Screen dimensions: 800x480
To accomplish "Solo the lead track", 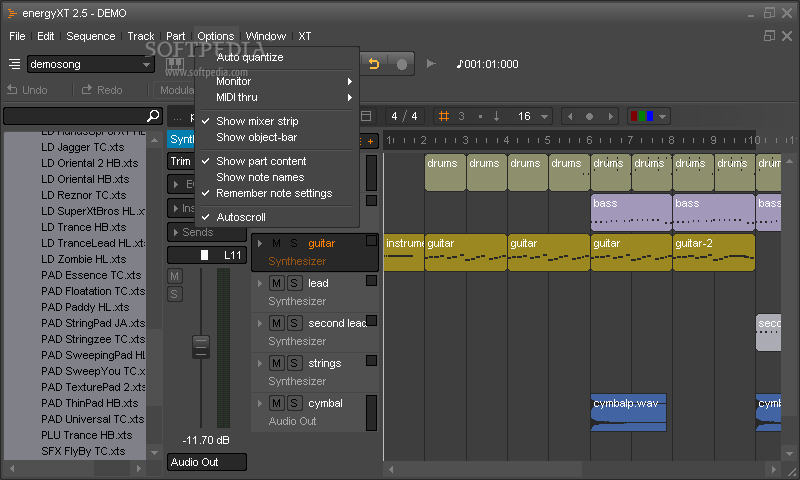I will pyautogui.click(x=294, y=283).
